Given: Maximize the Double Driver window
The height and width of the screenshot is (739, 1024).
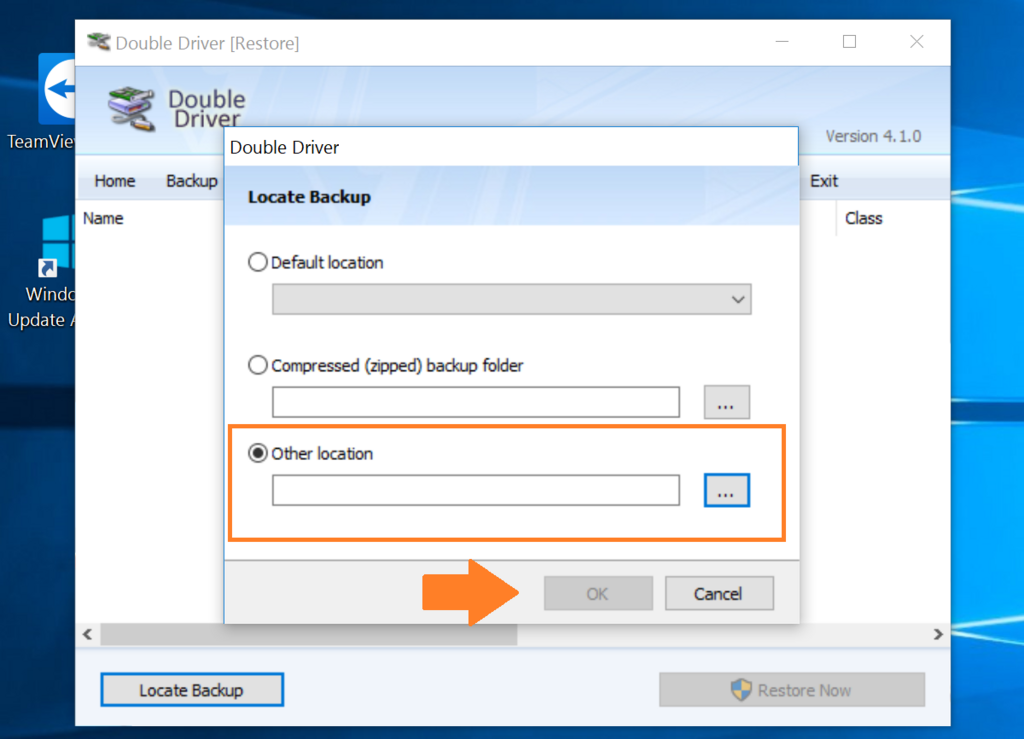Looking at the screenshot, I should pyautogui.click(x=849, y=42).
